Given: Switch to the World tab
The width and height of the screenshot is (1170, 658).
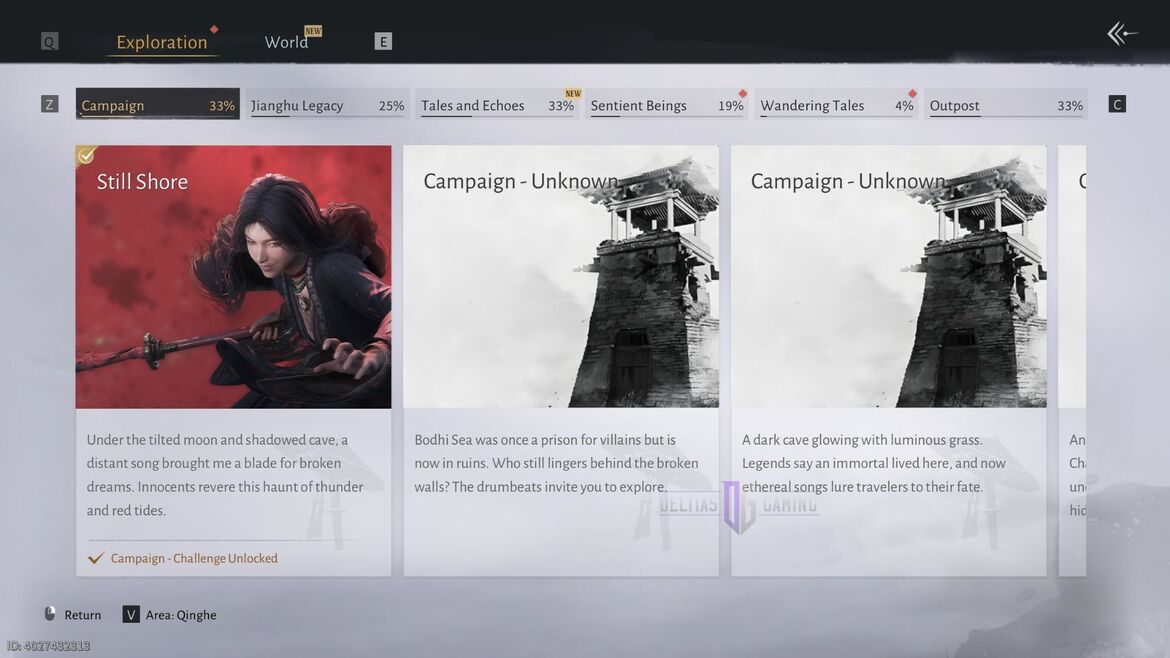Looking at the screenshot, I should (286, 42).
